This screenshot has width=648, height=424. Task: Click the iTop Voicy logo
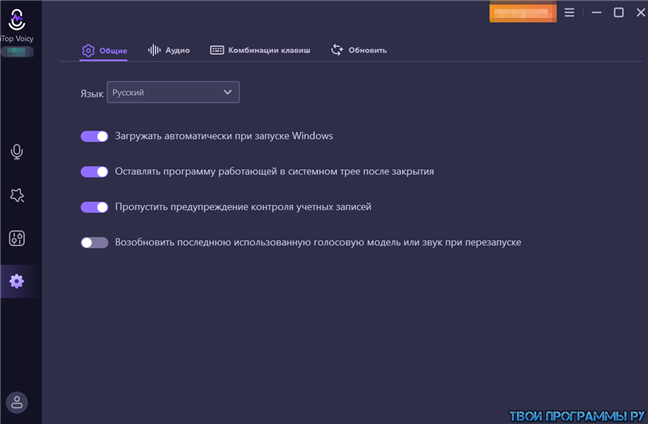click(x=16, y=20)
